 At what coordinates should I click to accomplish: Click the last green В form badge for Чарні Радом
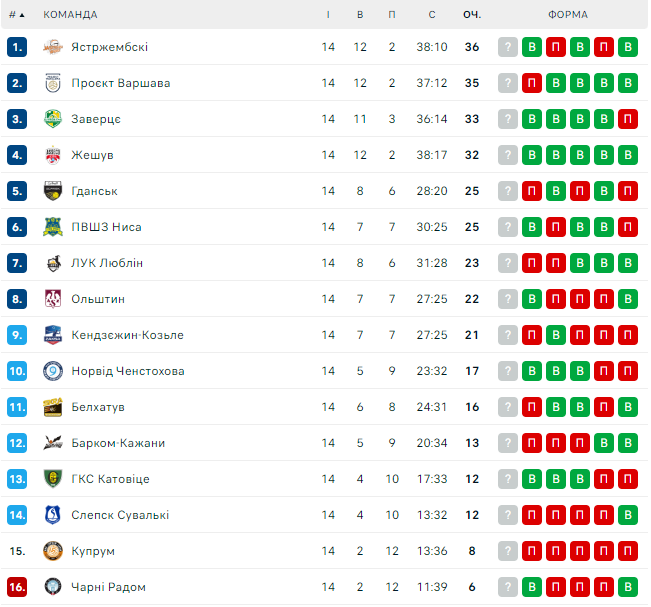click(628, 587)
